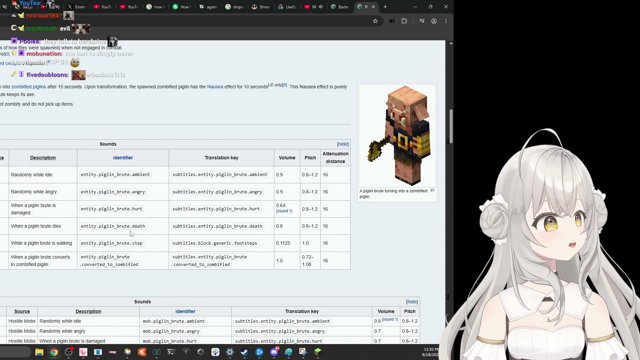Hide the second Sounds table
The height and width of the screenshot is (360, 640).
[411, 302]
